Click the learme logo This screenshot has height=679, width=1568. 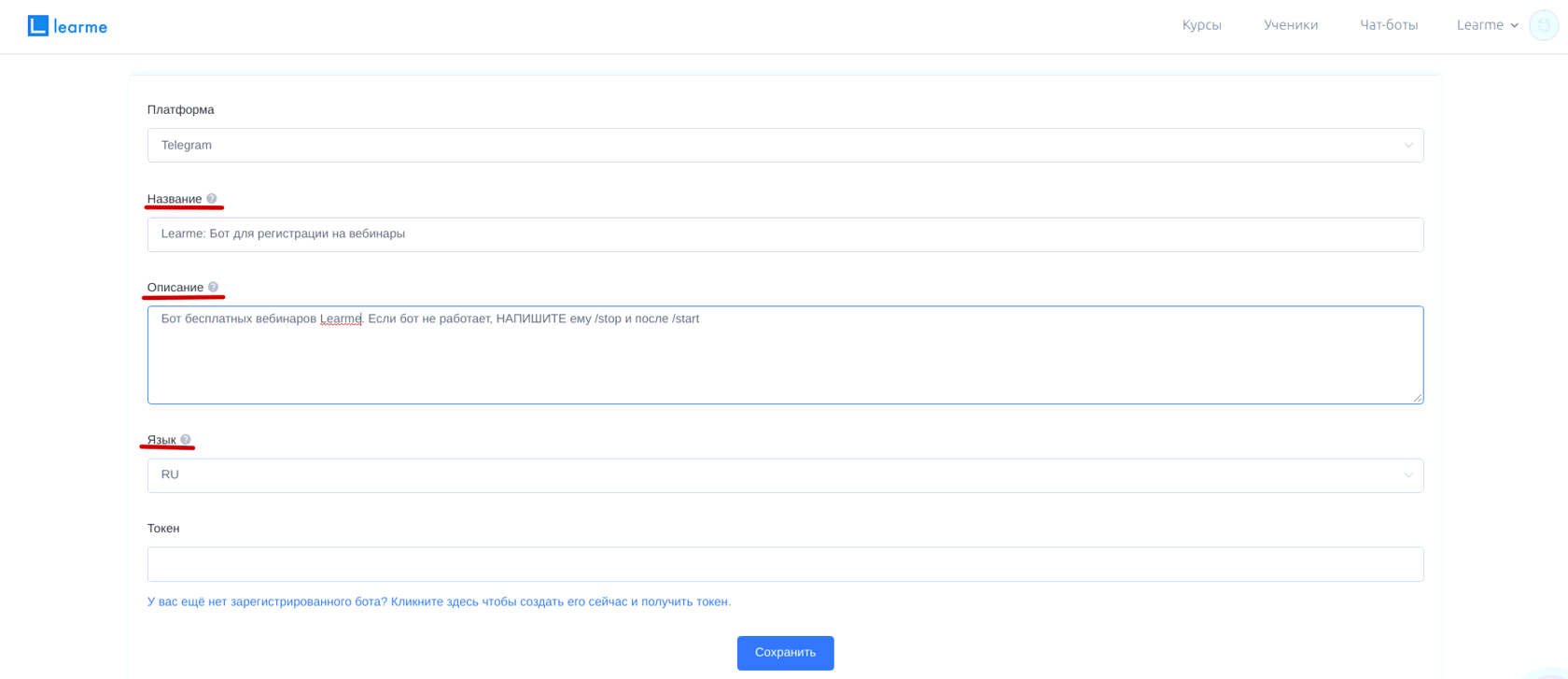[67, 26]
